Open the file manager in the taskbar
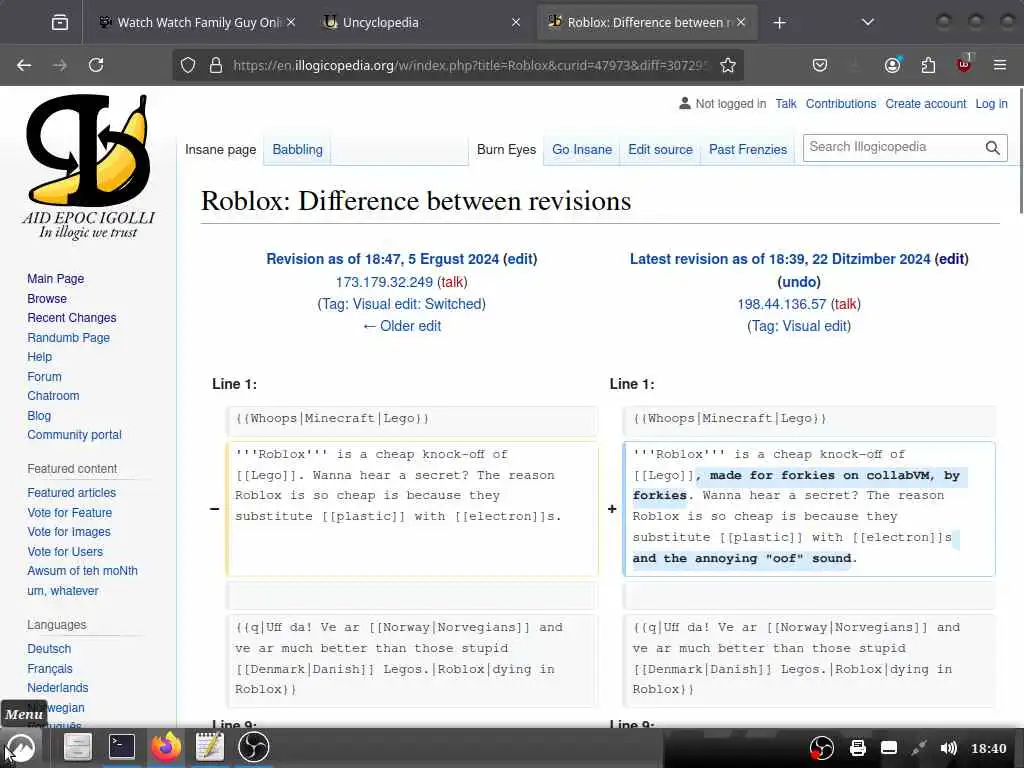 pyautogui.click(x=77, y=746)
